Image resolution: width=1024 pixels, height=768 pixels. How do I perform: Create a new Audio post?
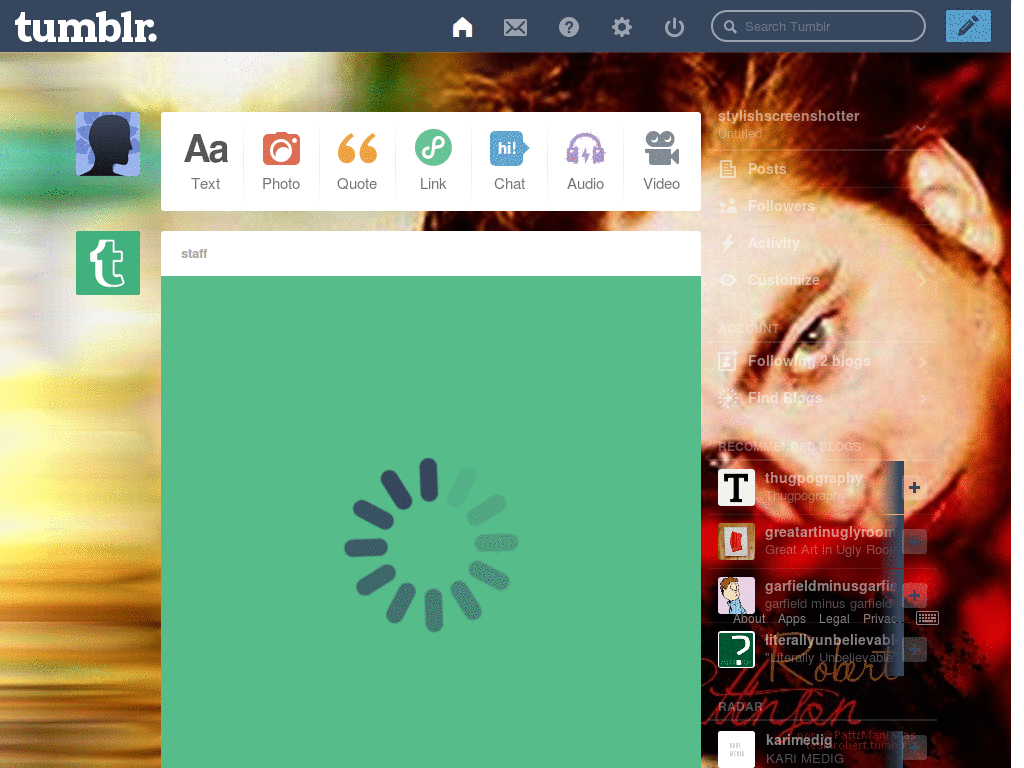tap(585, 161)
